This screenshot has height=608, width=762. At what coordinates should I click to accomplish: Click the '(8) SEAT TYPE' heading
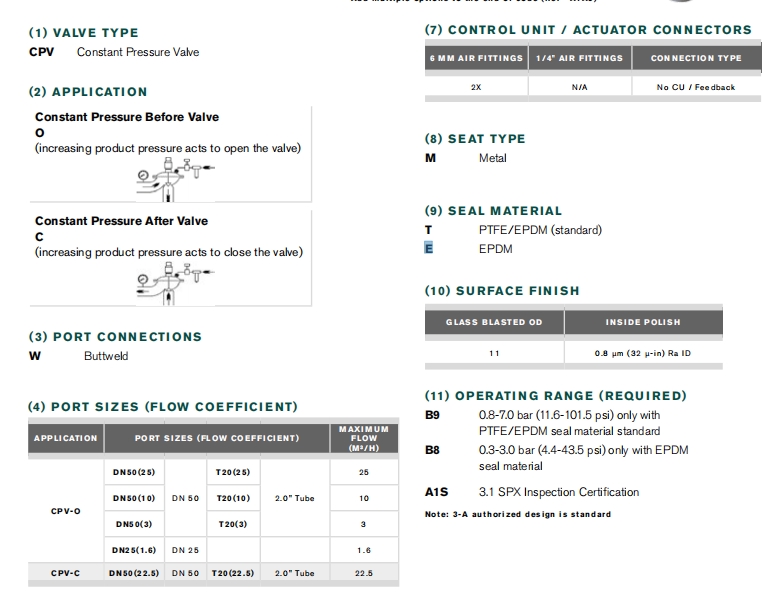click(475, 139)
